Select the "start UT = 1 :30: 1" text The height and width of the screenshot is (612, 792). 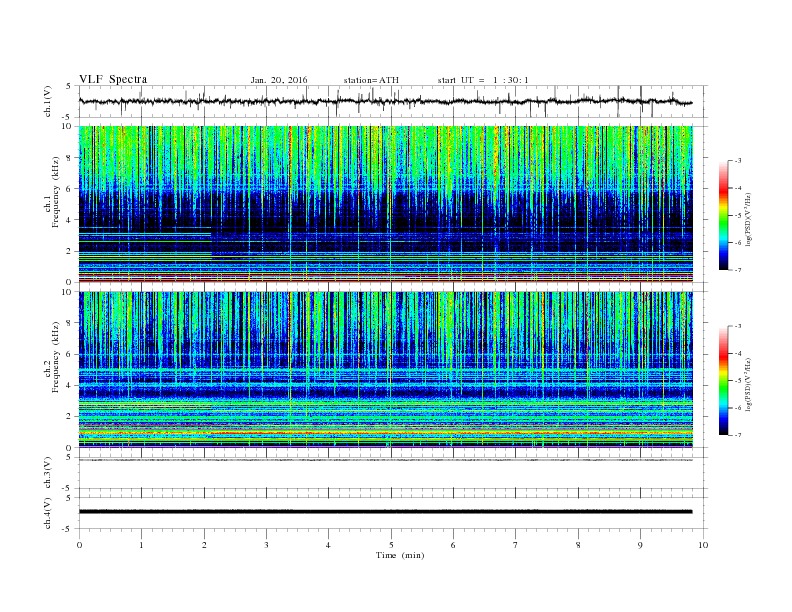(483, 80)
